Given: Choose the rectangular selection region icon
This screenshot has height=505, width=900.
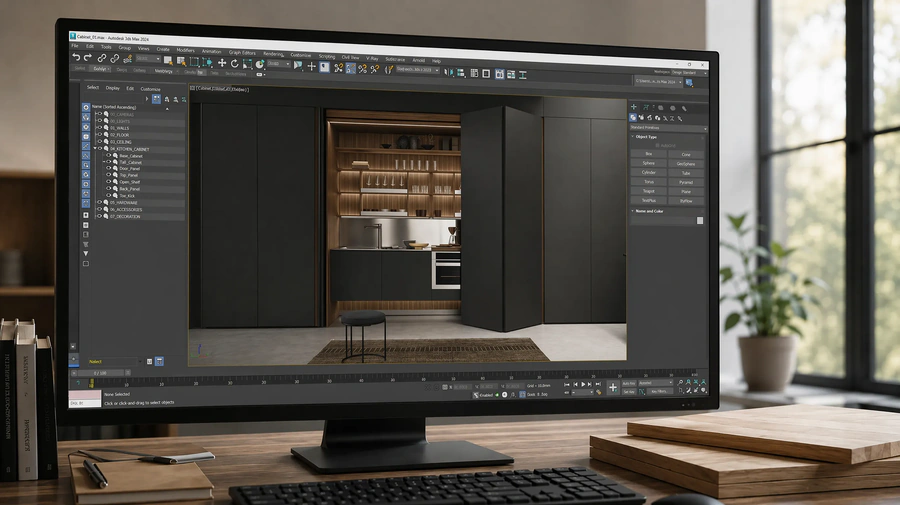Looking at the screenshot, I should 194,61.
